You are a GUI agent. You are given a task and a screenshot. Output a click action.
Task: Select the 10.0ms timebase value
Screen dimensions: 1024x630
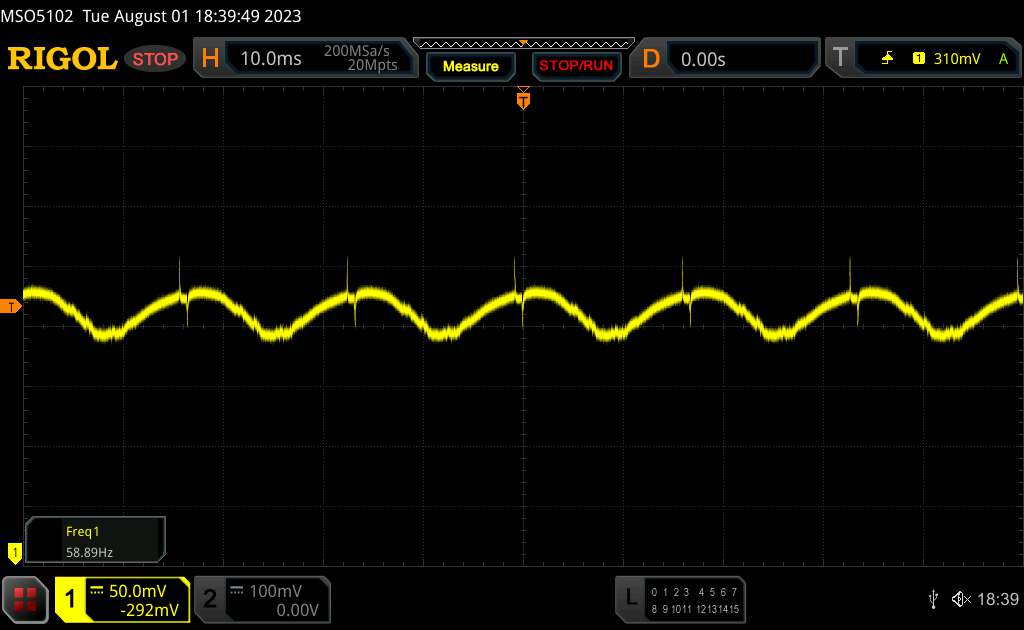click(x=271, y=59)
